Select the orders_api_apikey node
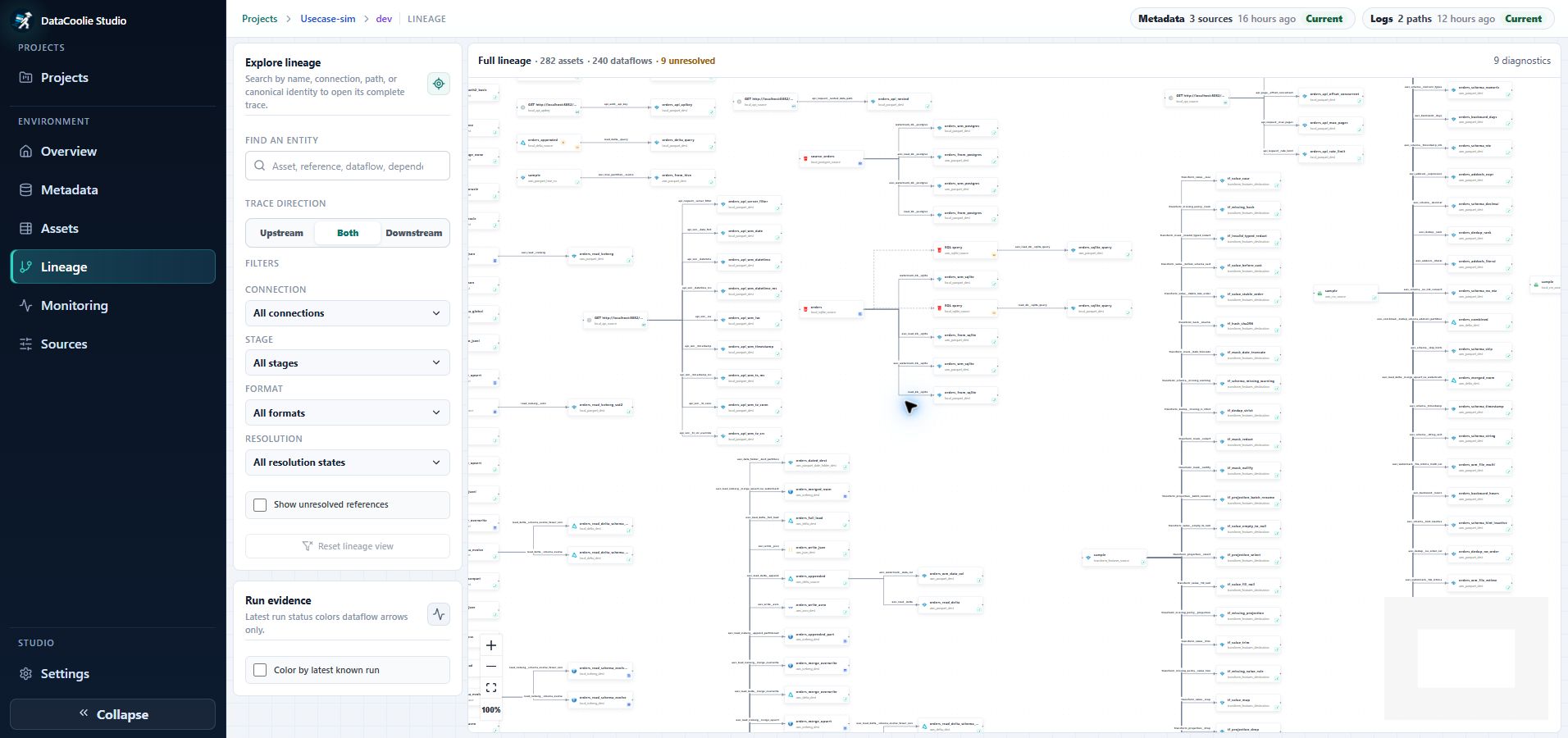This screenshot has height=738, width=1568. [682, 107]
